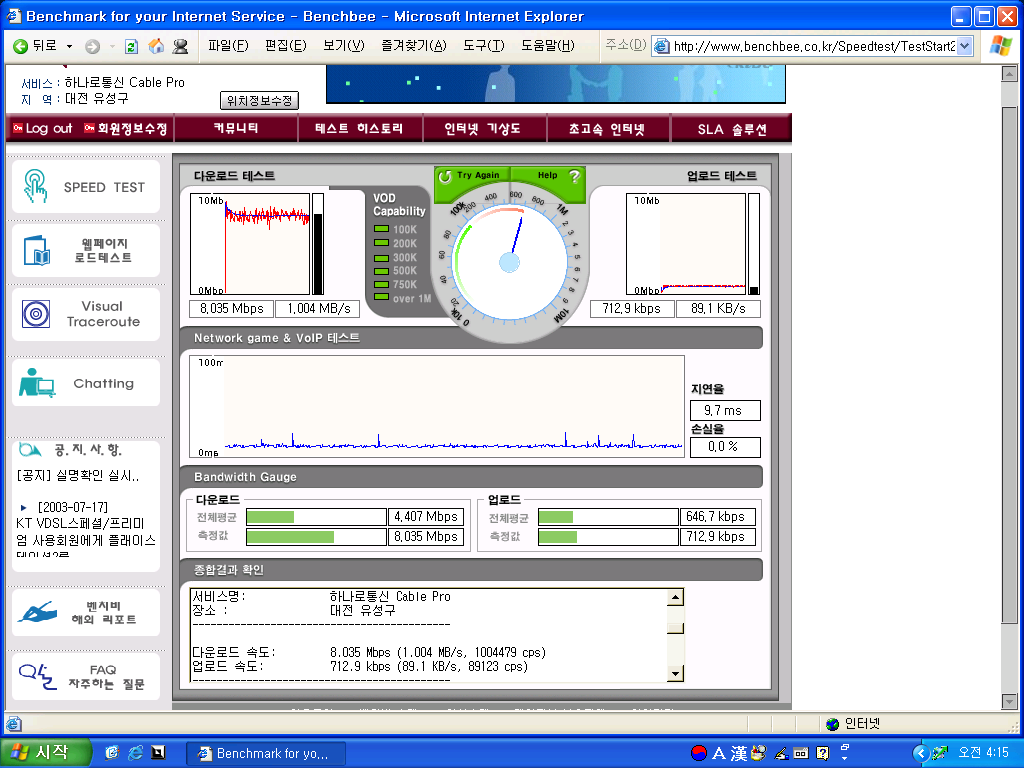The height and width of the screenshot is (768, 1024).
Task: Click the 인터넷 security zone indicator
Action: (853, 724)
